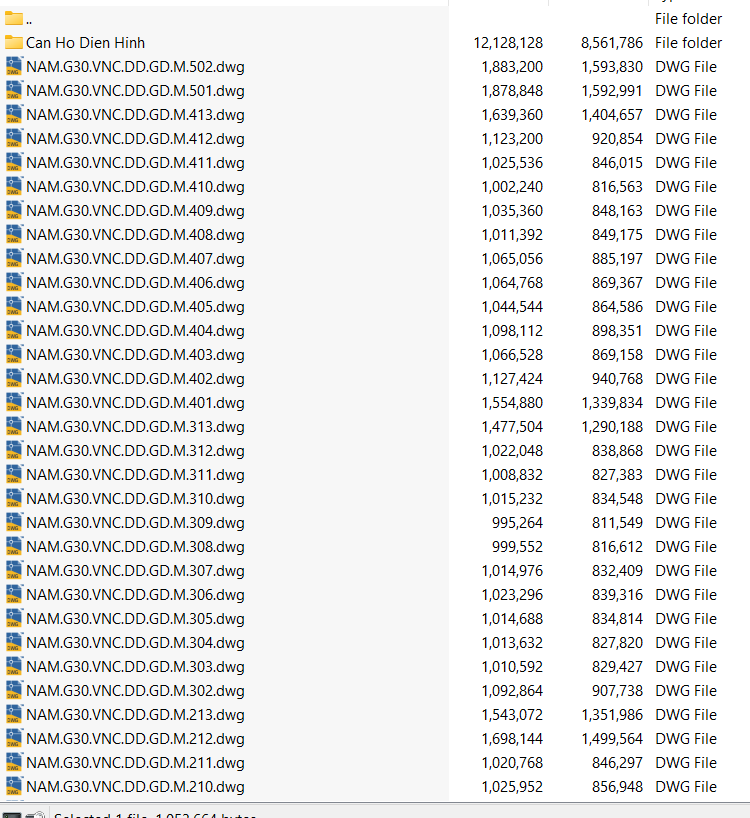750x818 pixels.
Task: Select file name NAM.G30.VNC.DD.GD.M.212.dwg
Action: tap(135, 739)
